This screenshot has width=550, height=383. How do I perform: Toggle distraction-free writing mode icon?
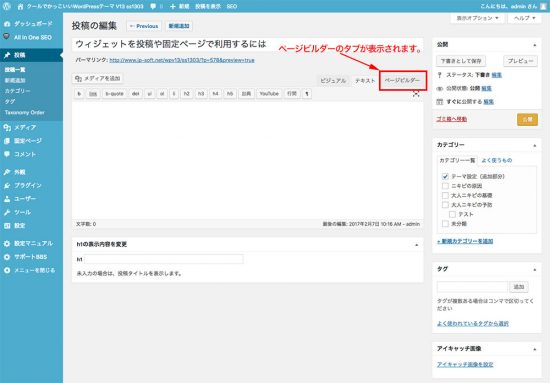416,94
